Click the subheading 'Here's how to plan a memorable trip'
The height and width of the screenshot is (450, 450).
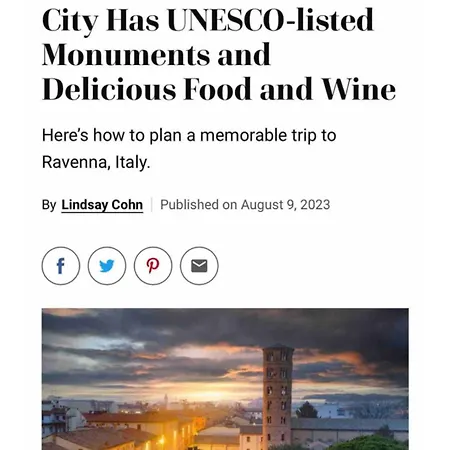(189, 135)
